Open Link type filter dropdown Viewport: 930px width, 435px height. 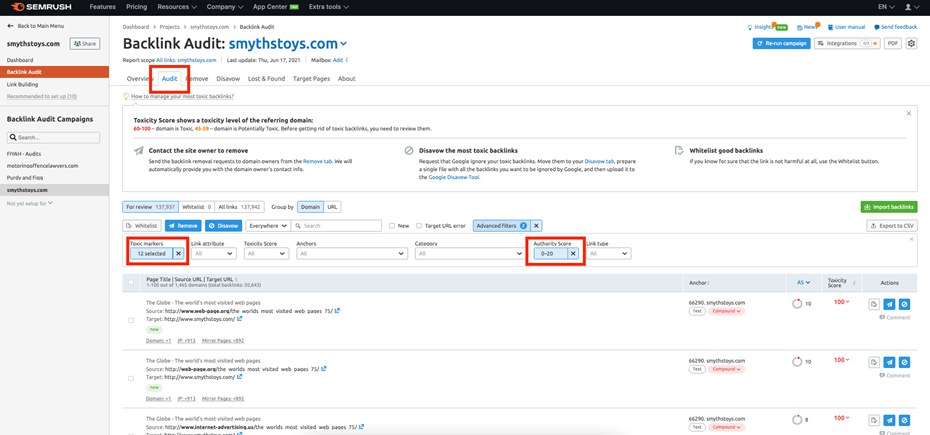pos(609,253)
